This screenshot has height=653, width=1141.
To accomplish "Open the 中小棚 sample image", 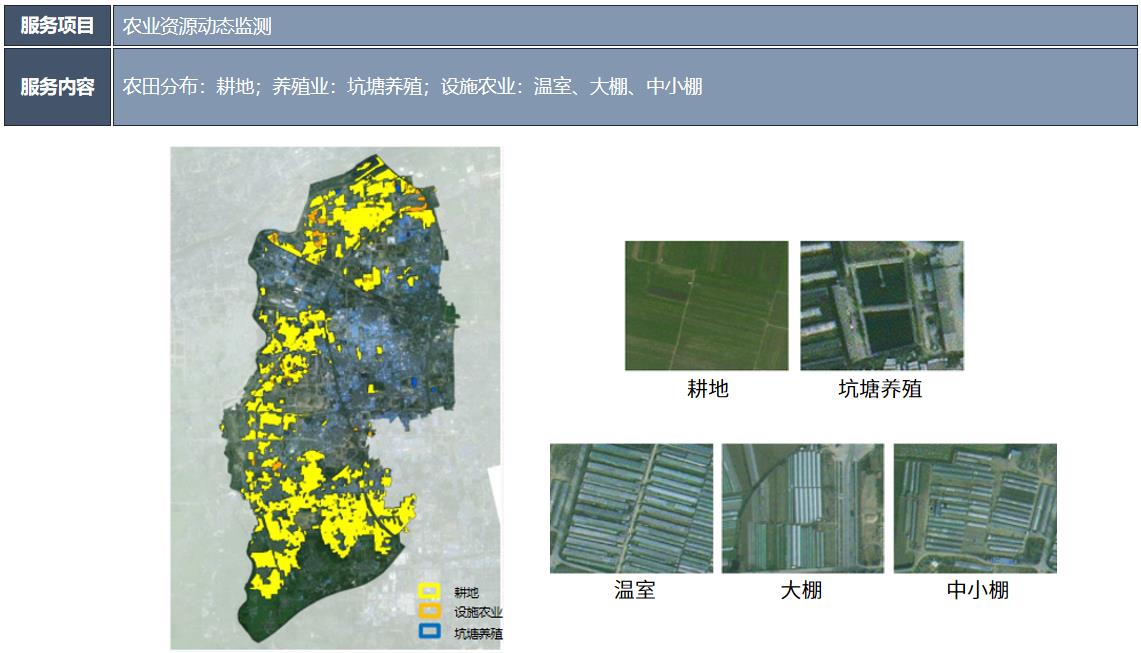I will pyautogui.click(x=975, y=508).
